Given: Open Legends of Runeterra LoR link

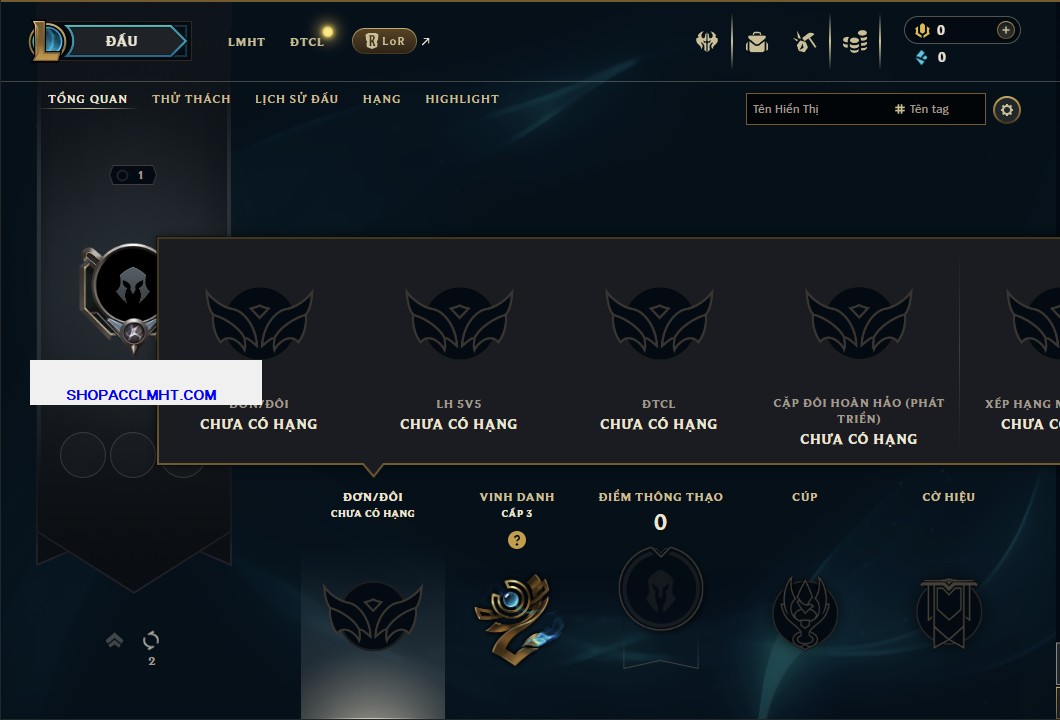Looking at the screenshot, I should coord(384,41).
